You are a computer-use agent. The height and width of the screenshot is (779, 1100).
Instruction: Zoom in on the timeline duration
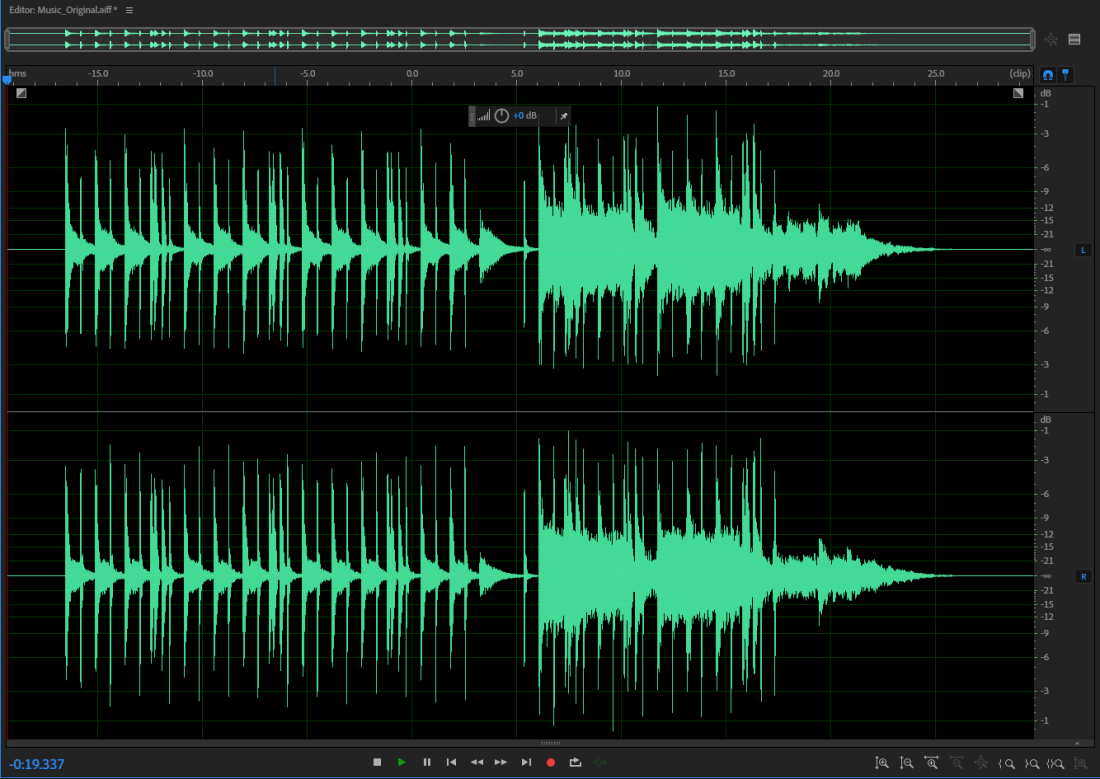click(x=933, y=762)
